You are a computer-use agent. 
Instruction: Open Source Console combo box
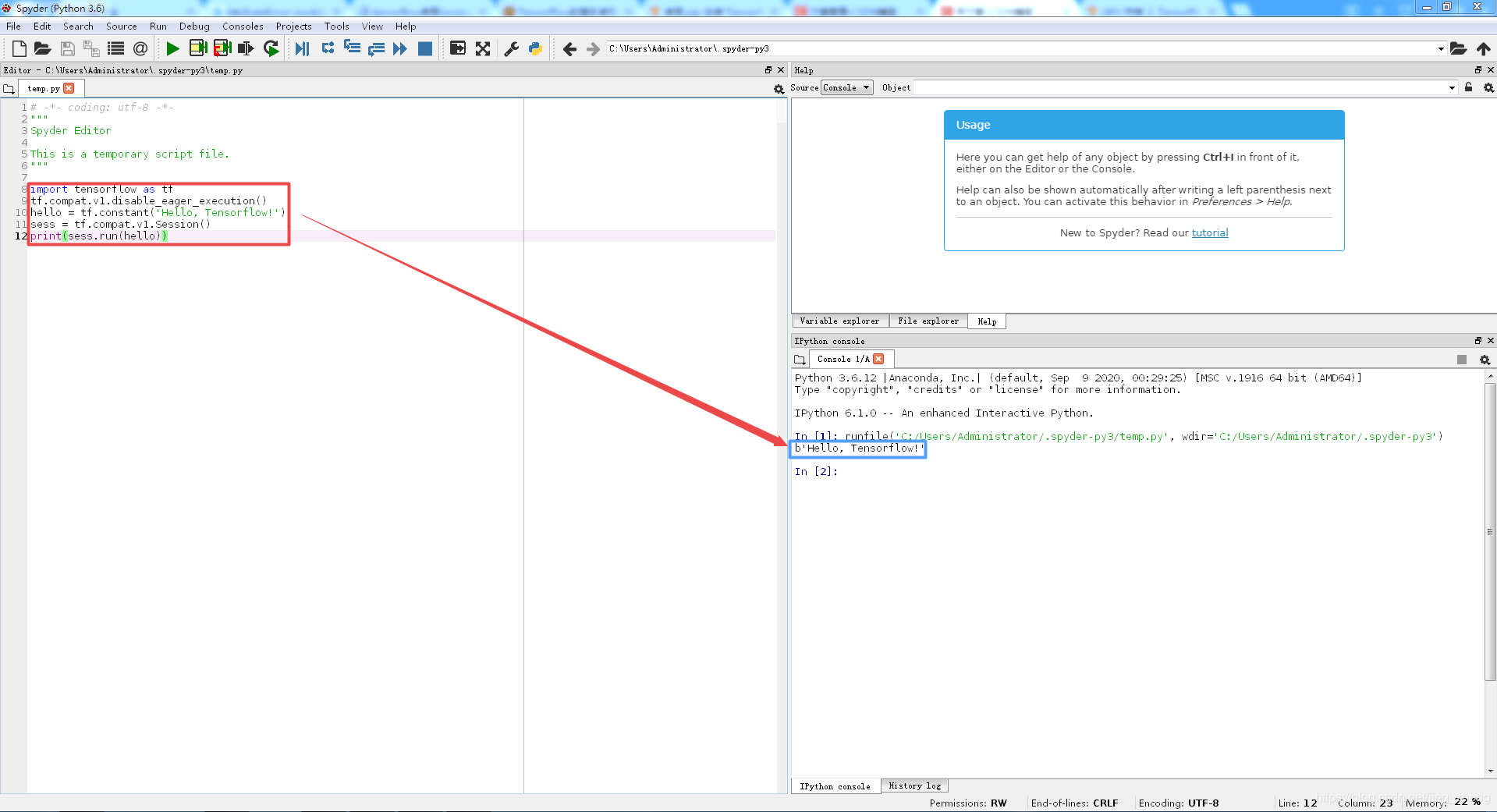click(846, 87)
